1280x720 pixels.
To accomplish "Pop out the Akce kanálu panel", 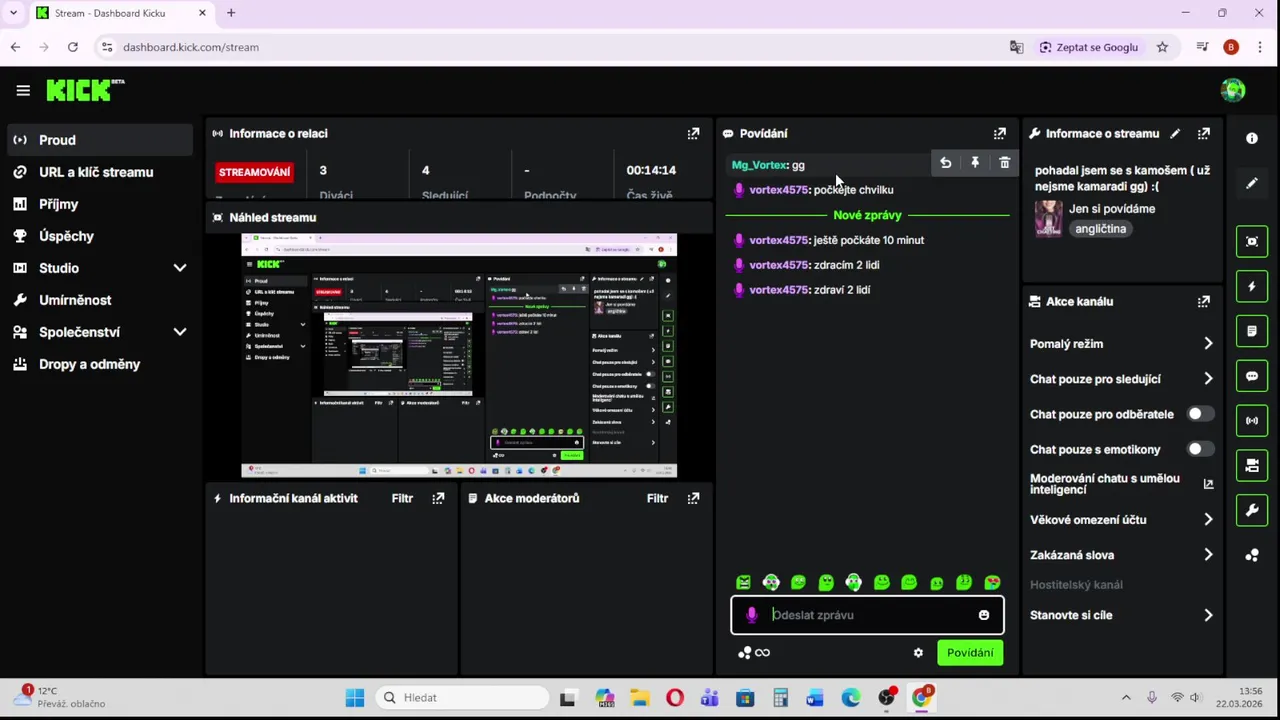I will (x=1203, y=301).
